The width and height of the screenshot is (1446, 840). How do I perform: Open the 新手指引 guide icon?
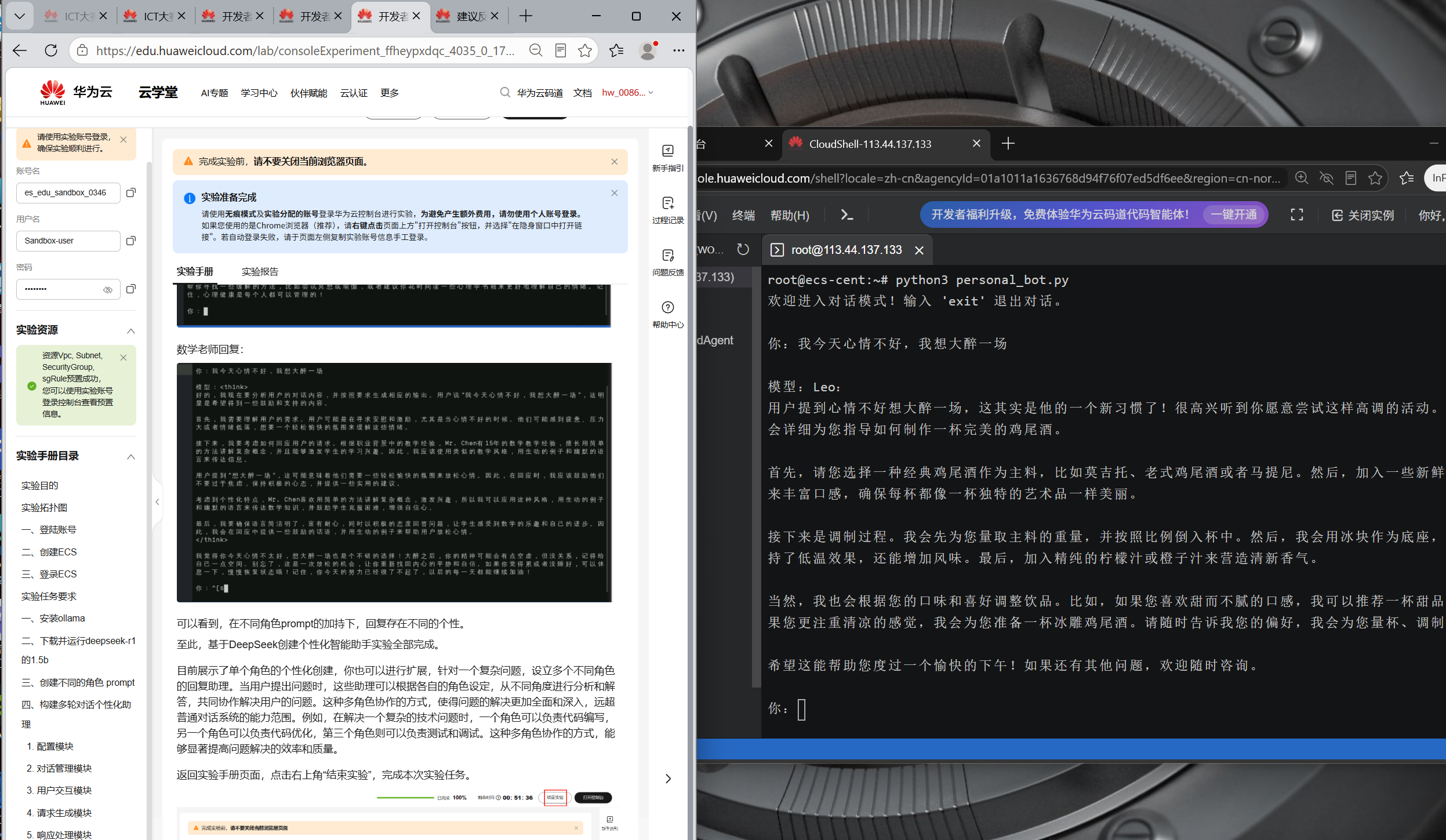tap(667, 151)
